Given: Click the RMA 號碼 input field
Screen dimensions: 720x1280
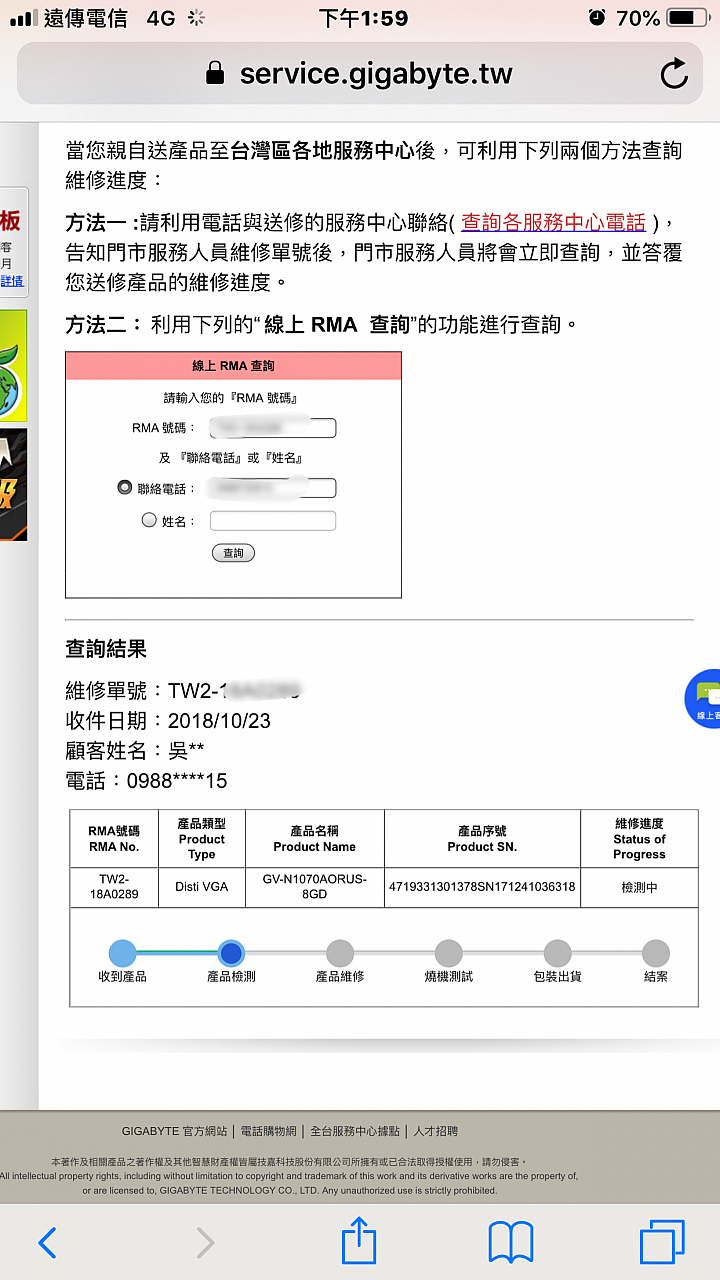Looking at the screenshot, I should [x=272, y=428].
